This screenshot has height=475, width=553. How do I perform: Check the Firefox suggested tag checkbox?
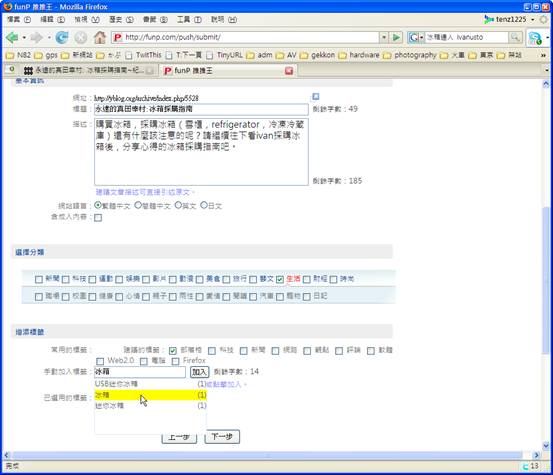[175, 361]
